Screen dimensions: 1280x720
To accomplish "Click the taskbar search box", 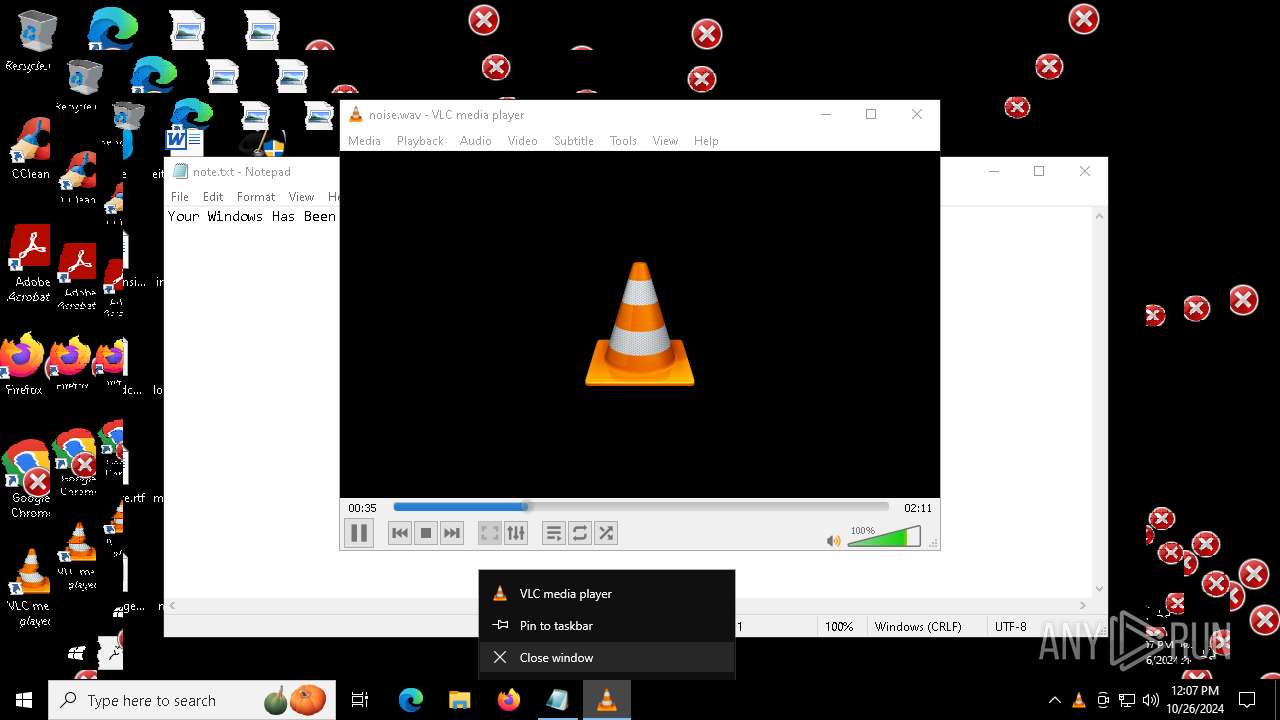I will point(192,700).
